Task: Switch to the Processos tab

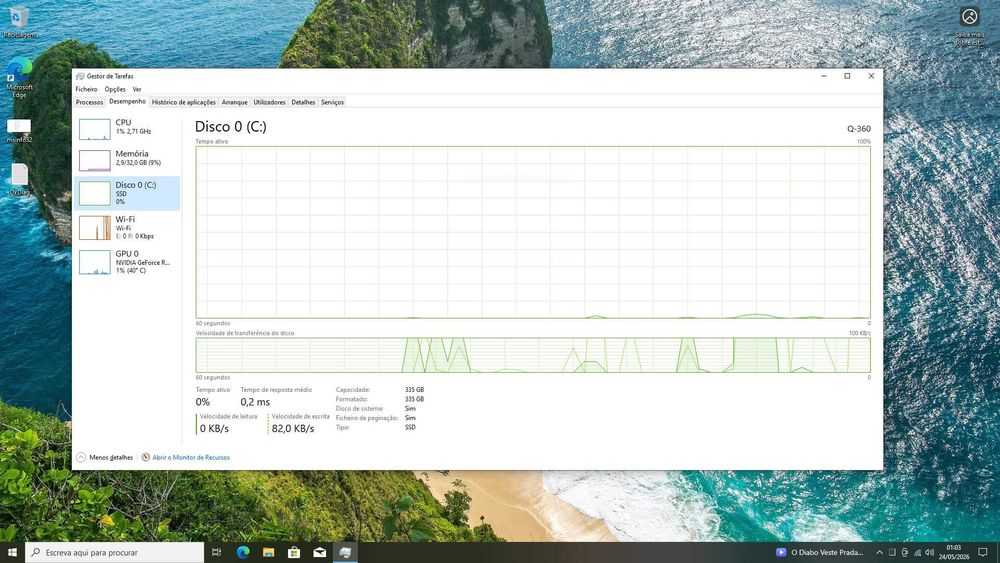Action: pos(89,102)
